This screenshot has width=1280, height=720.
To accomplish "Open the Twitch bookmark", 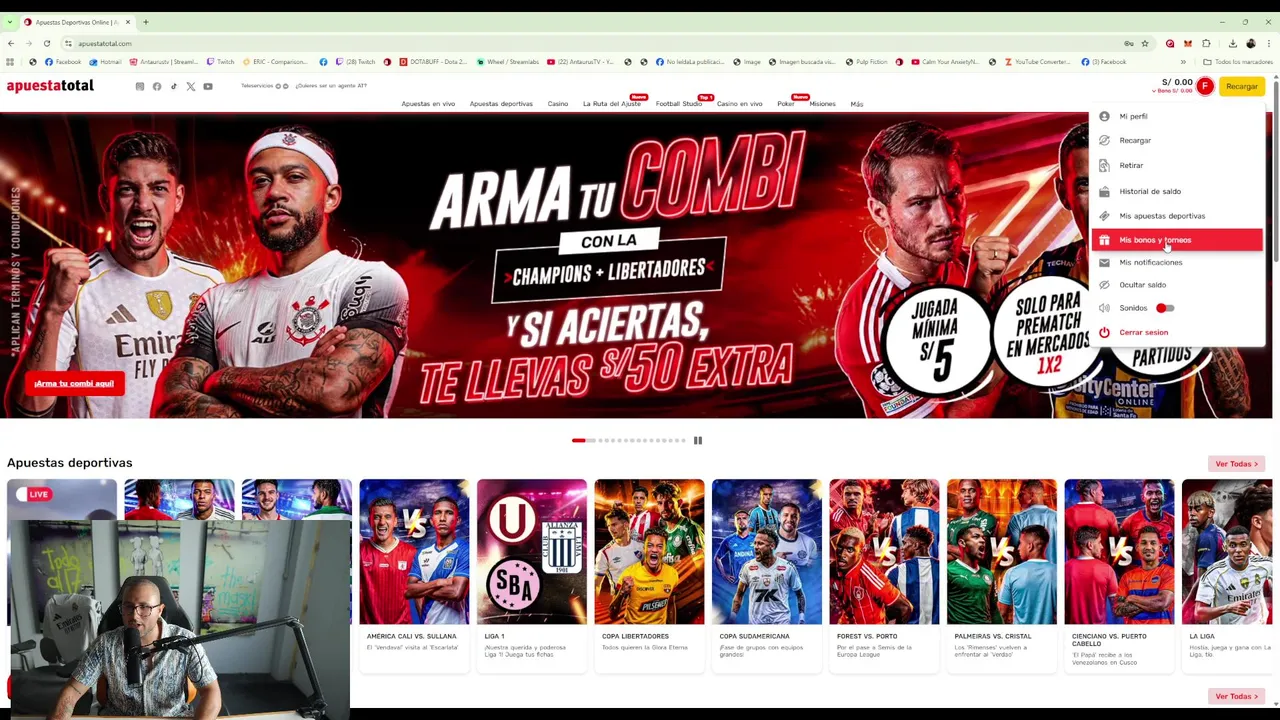I will pyautogui.click(x=219, y=62).
